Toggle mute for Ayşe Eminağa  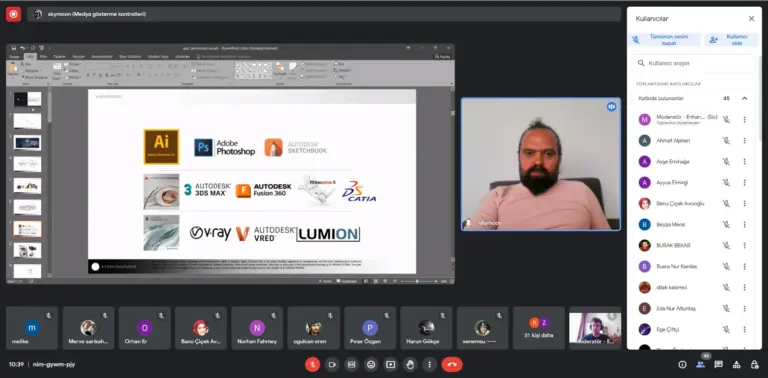726,162
